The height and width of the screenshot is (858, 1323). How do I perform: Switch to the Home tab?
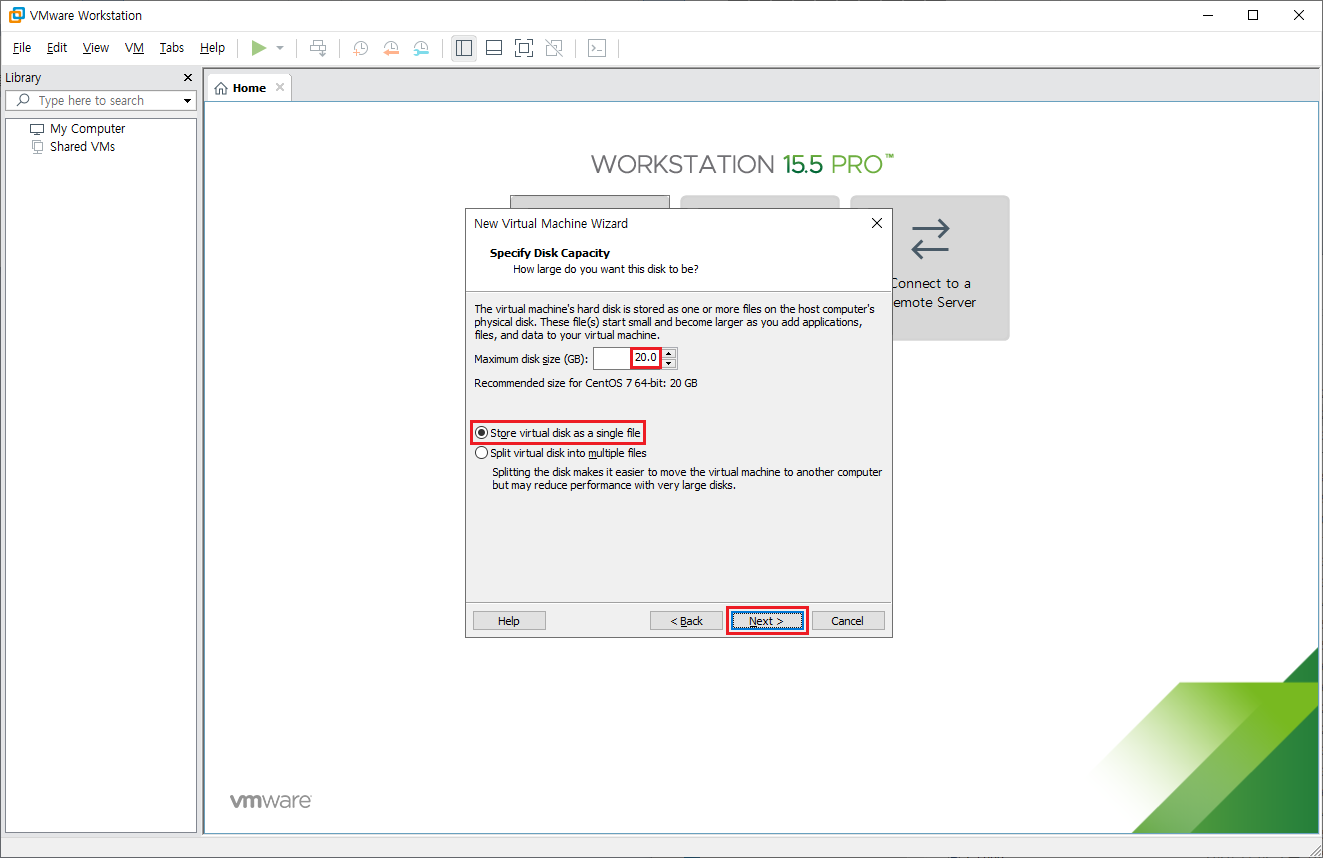click(249, 88)
